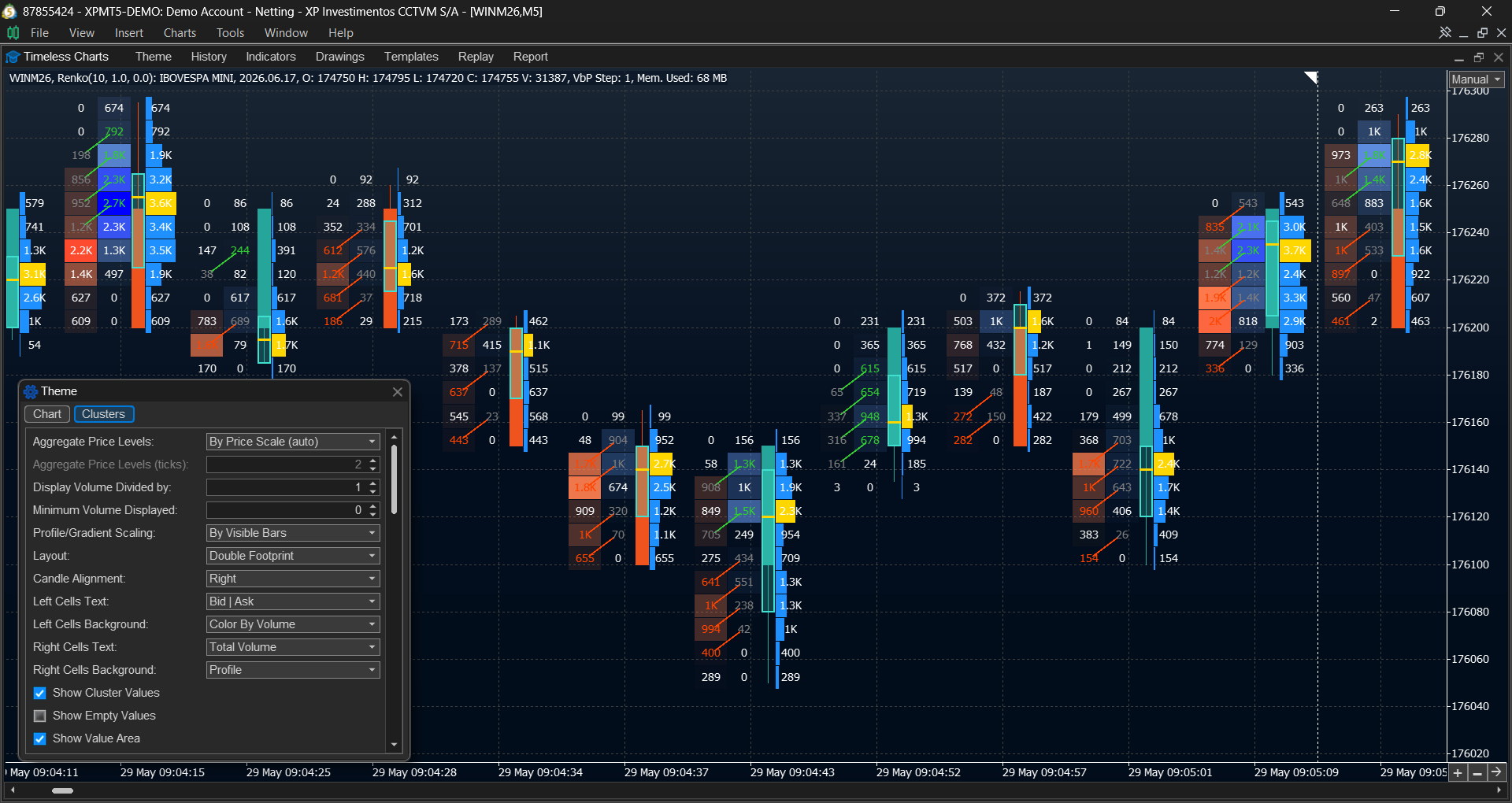Open the Window menu
1512x803 pixels.
tap(286, 33)
